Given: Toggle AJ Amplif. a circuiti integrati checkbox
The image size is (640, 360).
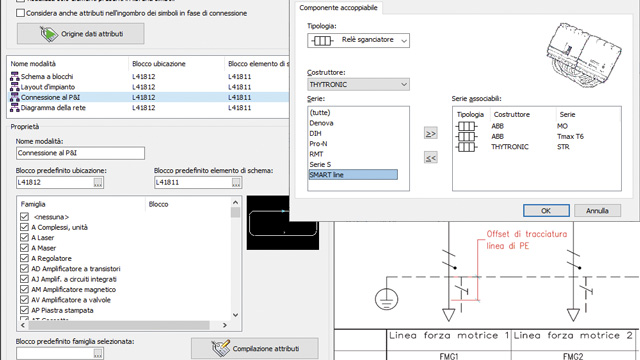Looking at the screenshot, I should [24, 279].
